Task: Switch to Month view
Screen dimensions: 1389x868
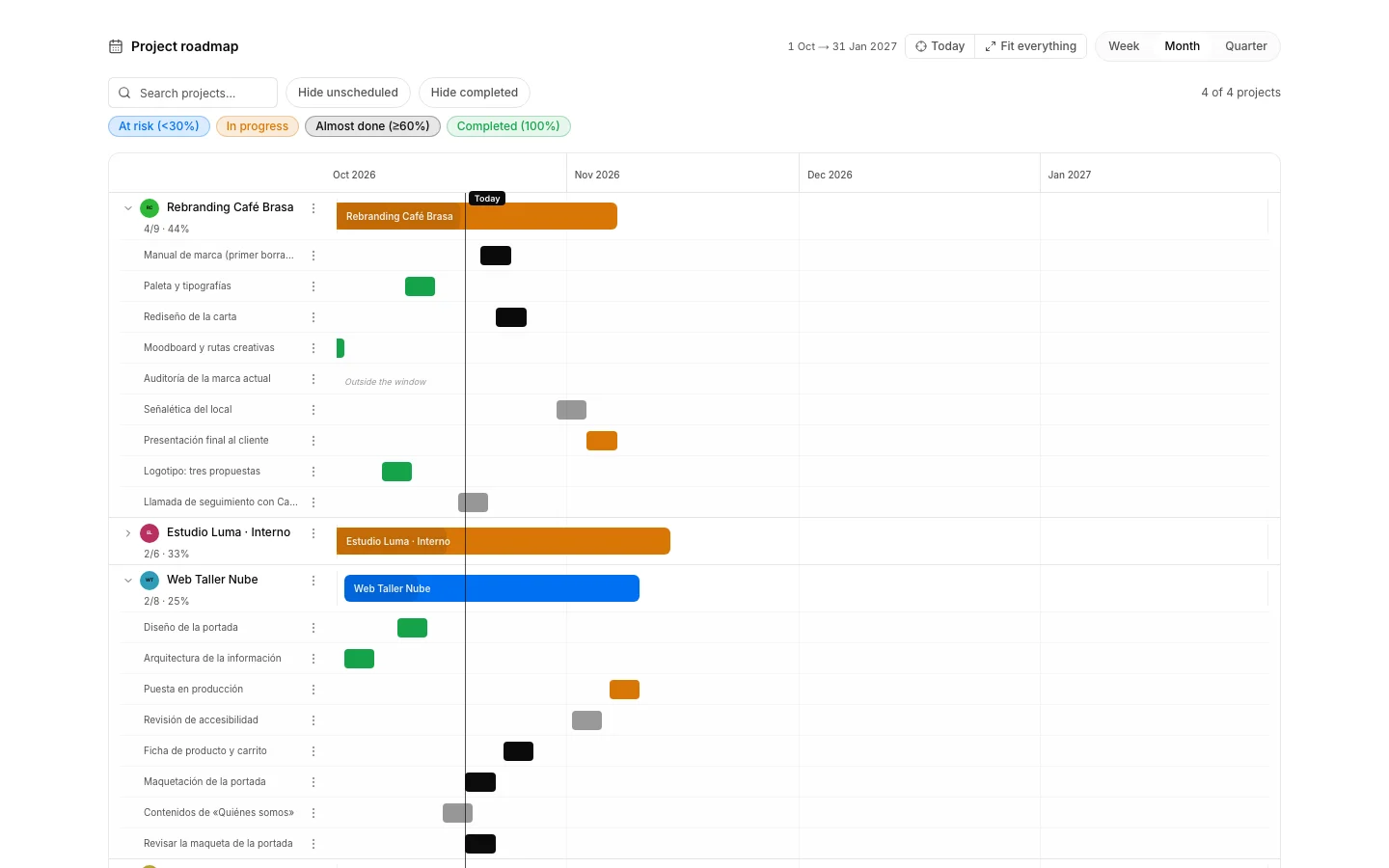Action: coord(1183,46)
